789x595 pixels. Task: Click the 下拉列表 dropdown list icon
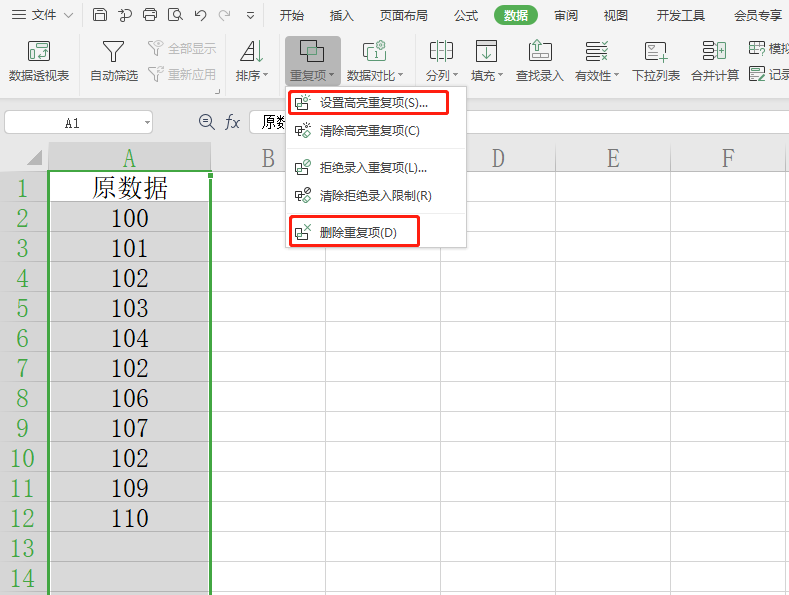[655, 60]
